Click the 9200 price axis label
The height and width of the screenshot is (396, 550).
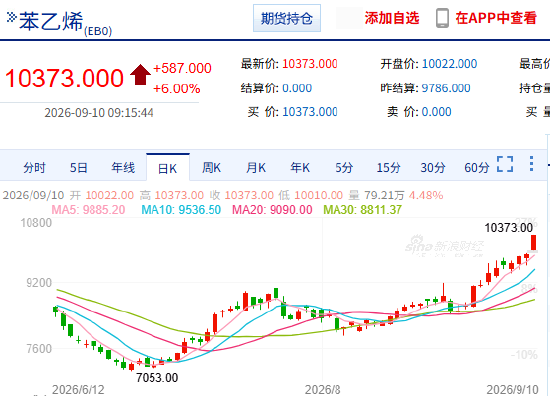(39, 283)
